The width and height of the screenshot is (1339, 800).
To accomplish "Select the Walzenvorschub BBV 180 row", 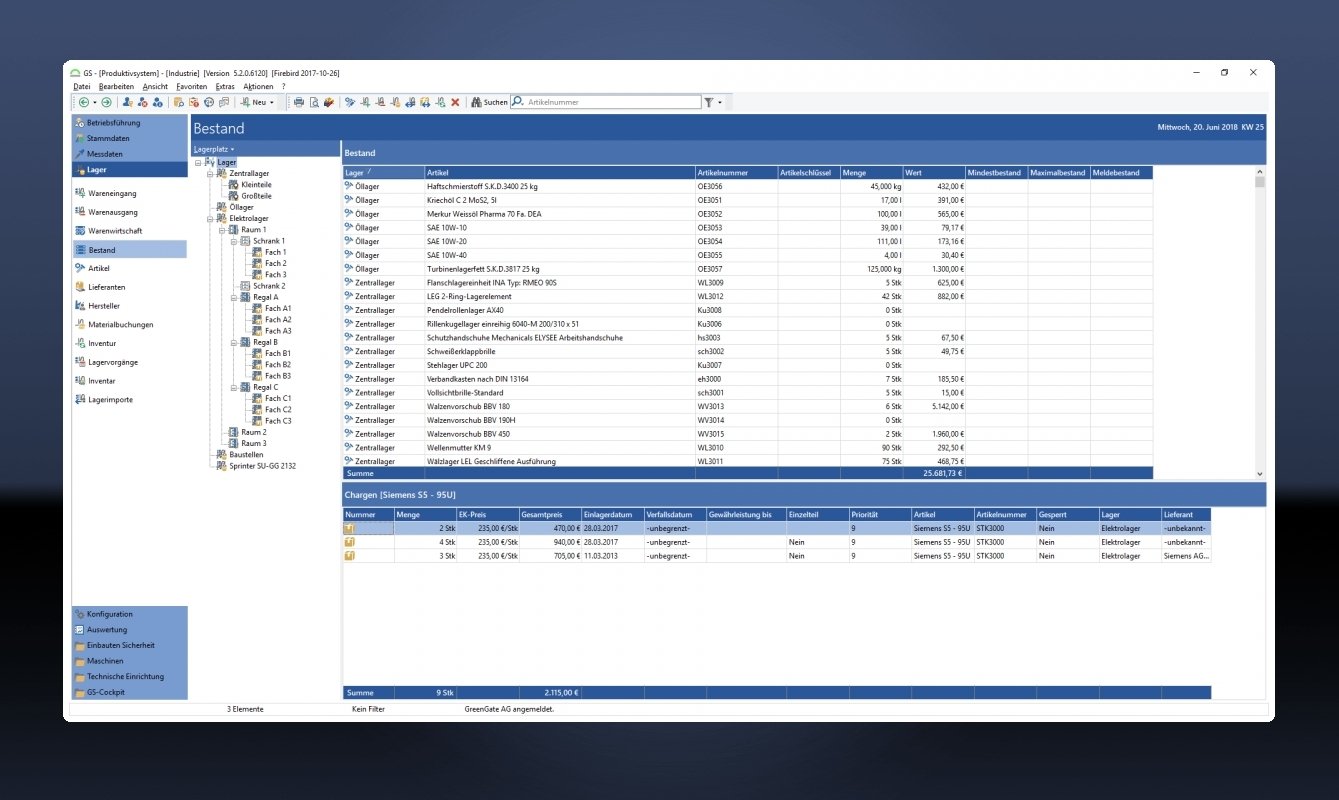I will click(747, 407).
